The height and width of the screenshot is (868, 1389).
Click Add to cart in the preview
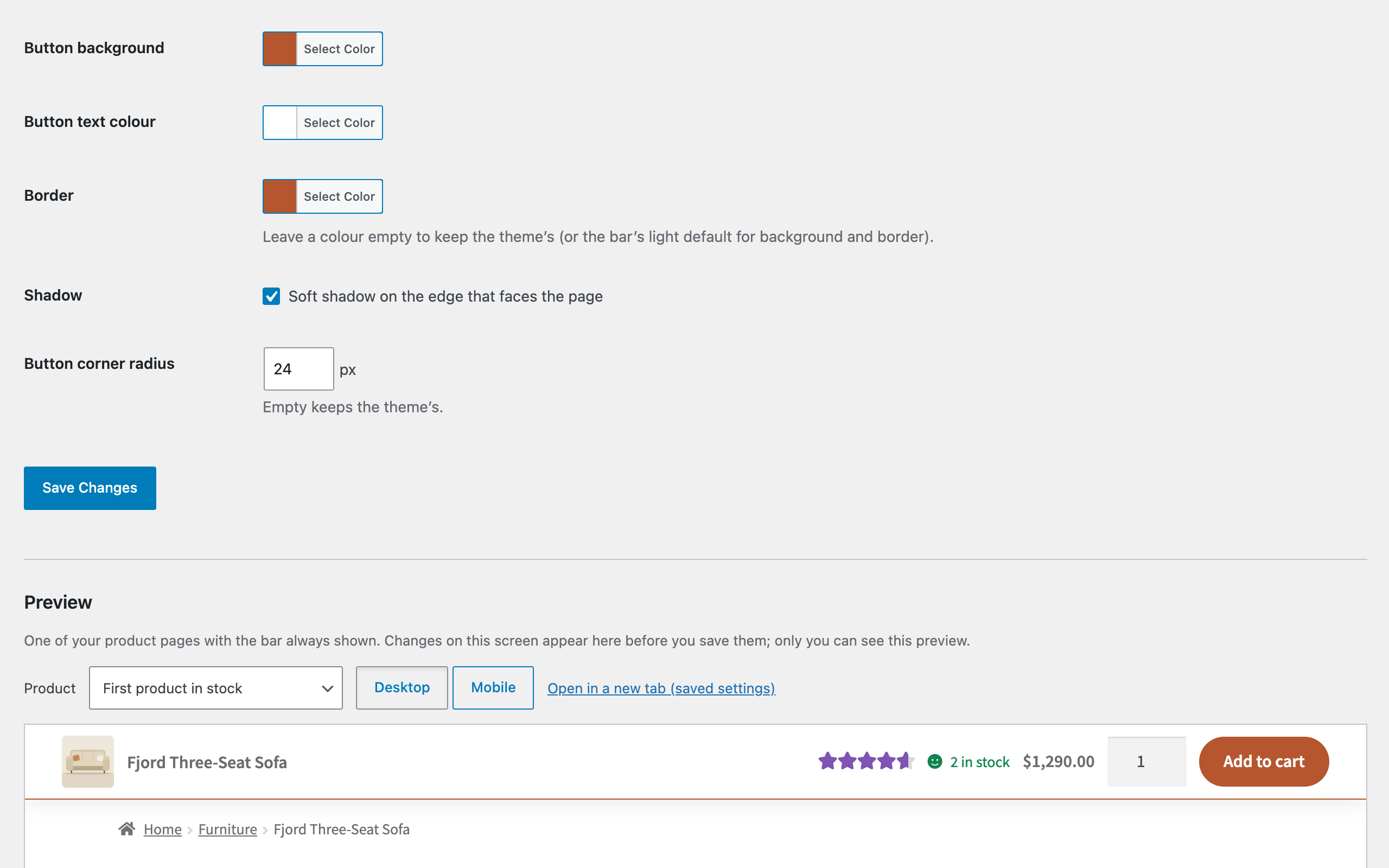[x=1264, y=762]
